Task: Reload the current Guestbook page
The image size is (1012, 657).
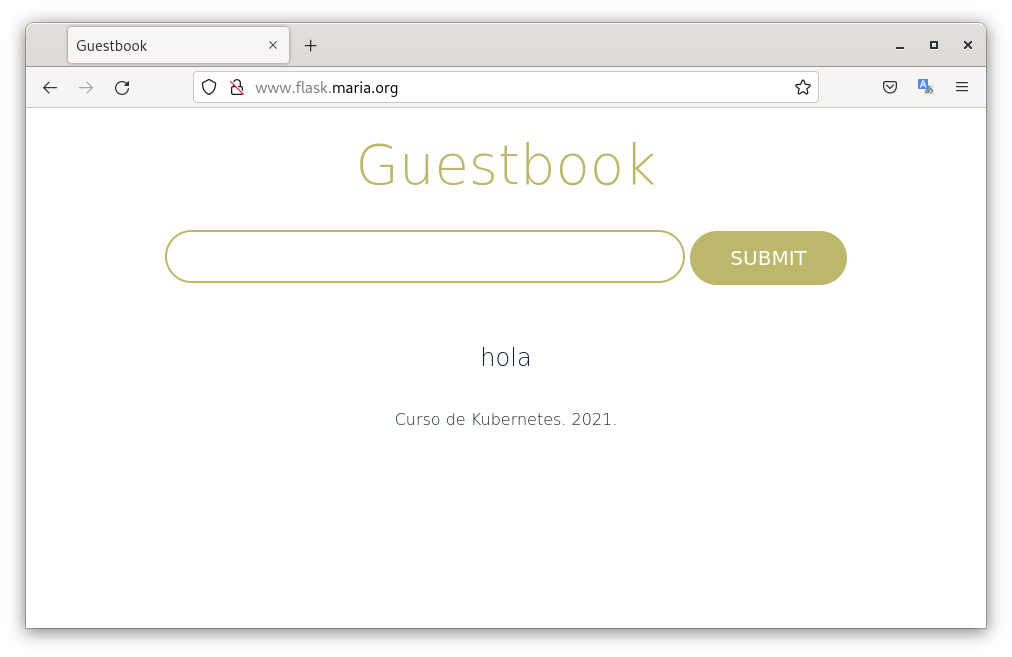Action: point(122,88)
